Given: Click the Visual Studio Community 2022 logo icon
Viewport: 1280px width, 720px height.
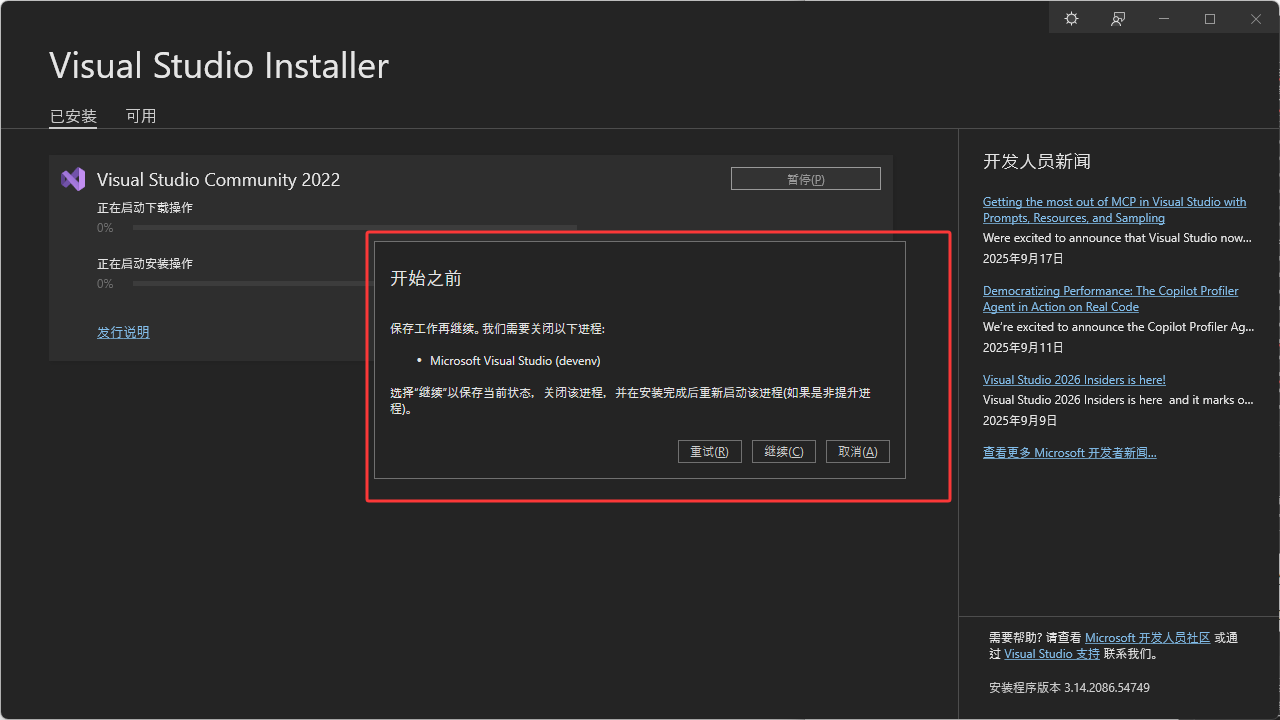Looking at the screenshot, I should pyautogui.click(x=73, y=179).
